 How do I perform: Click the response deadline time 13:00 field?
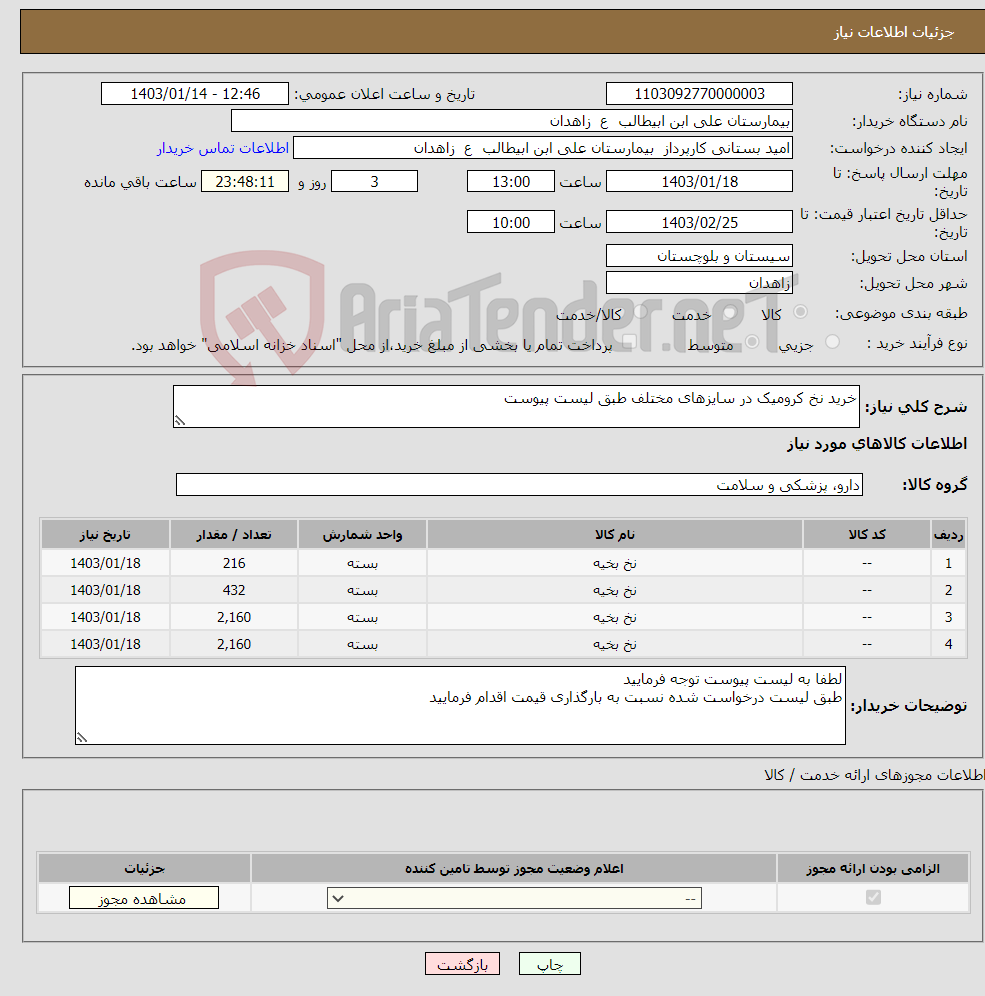coord(511,181)
